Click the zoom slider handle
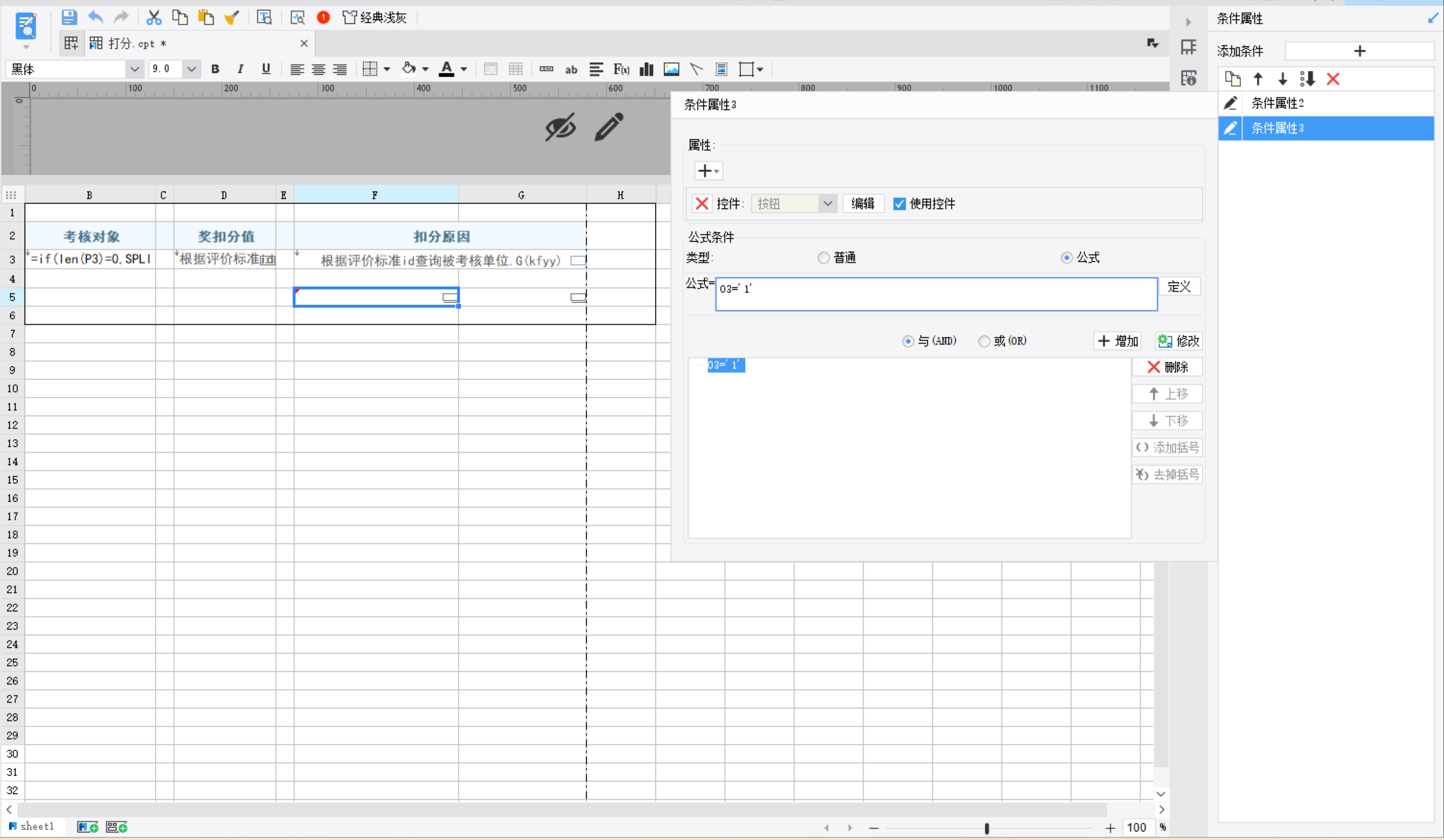 [987, 828]
